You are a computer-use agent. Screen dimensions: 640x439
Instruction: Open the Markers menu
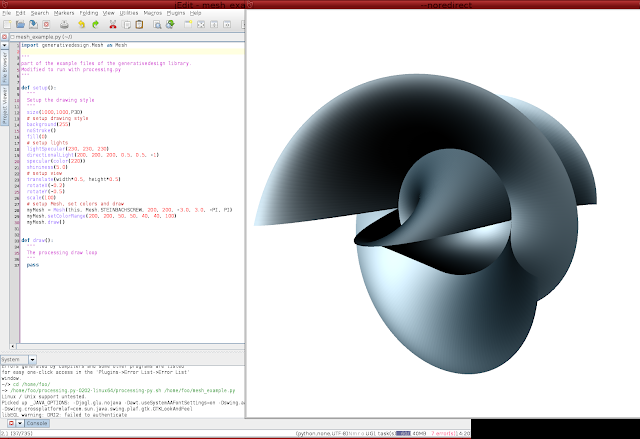click(x=64, y=13)
